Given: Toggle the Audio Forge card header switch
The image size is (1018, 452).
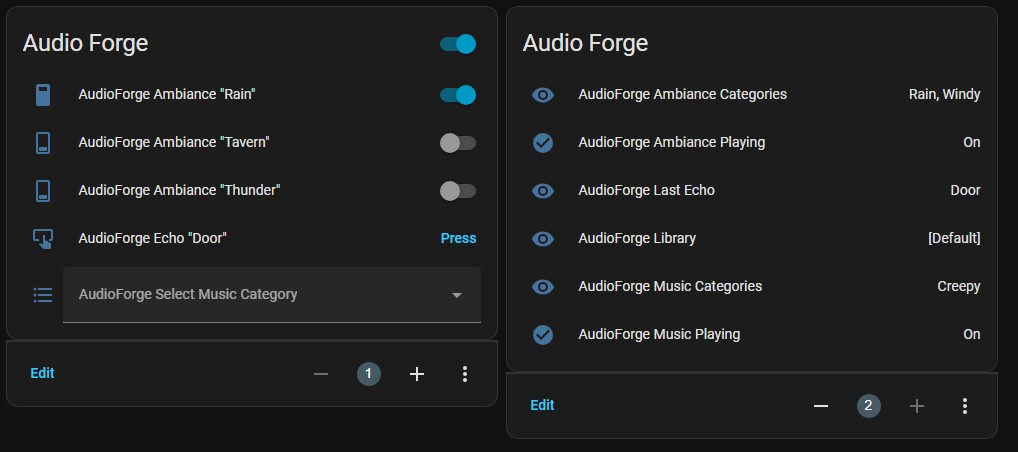Looking at the screenshot, I should pyautogui.click(x=458, y=44).
